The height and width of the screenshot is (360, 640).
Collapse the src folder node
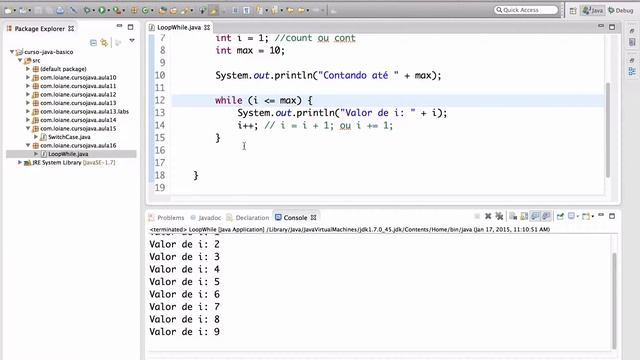[20, 60]
